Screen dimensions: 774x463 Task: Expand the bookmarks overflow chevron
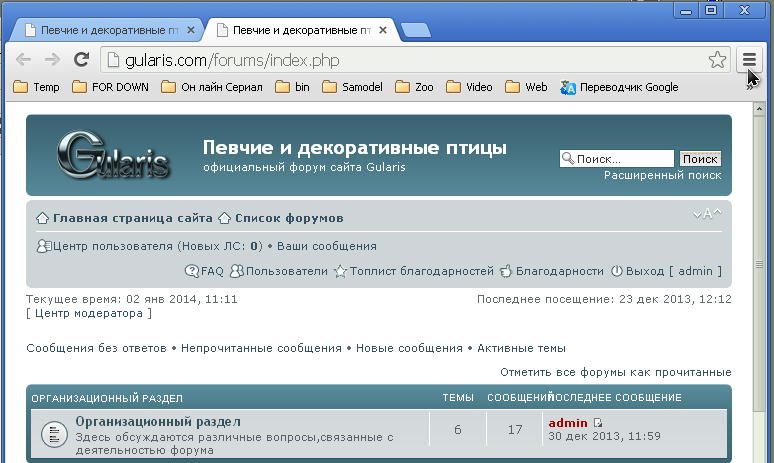tap(749, 88)
